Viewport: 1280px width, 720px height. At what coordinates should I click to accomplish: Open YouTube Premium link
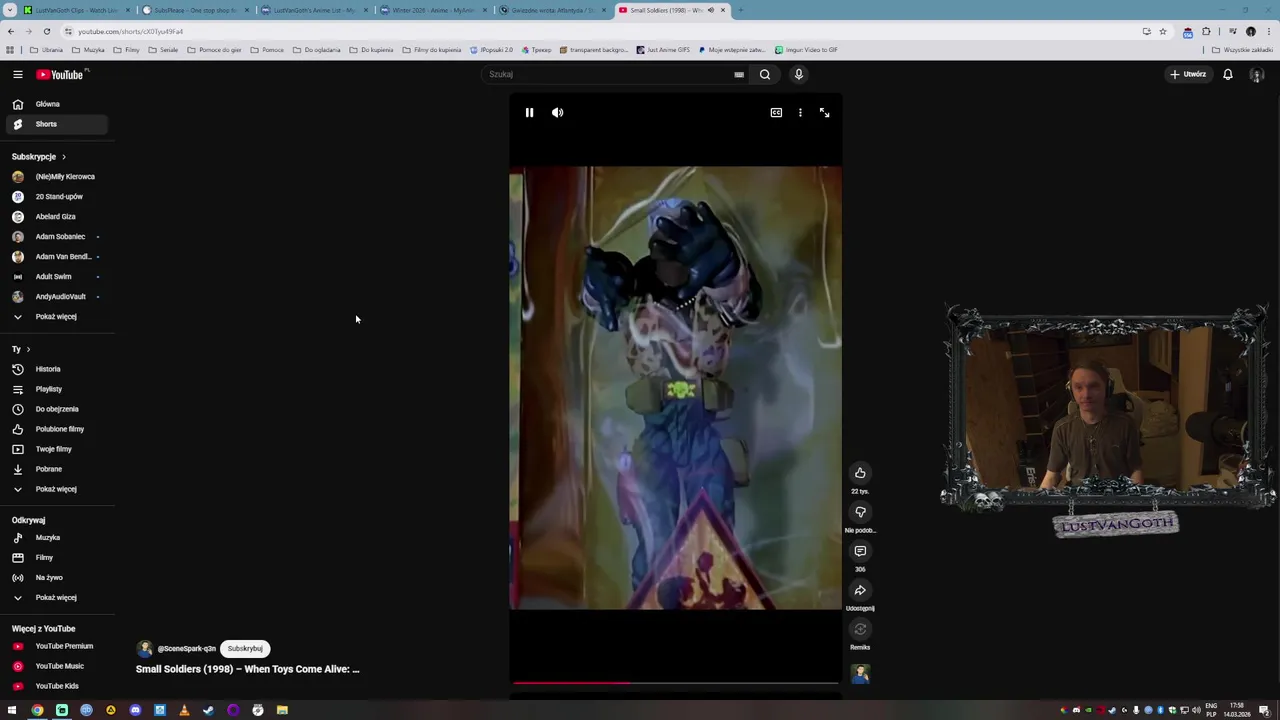[55, 646]
